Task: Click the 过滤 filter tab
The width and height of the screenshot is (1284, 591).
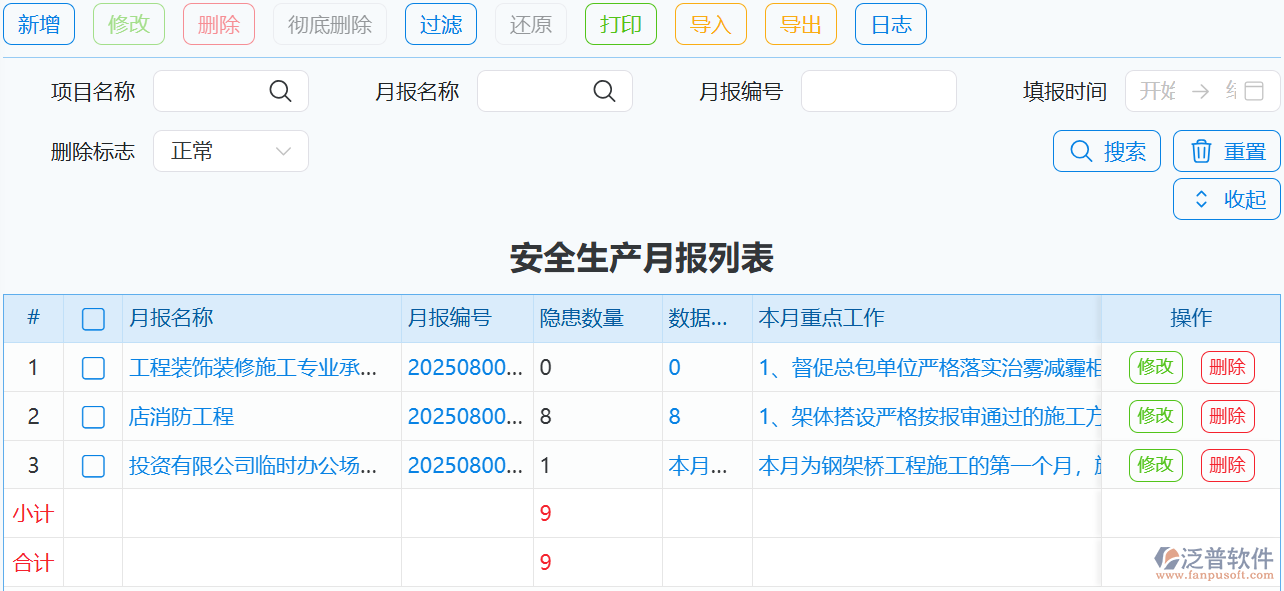Action: click(440, 24)
